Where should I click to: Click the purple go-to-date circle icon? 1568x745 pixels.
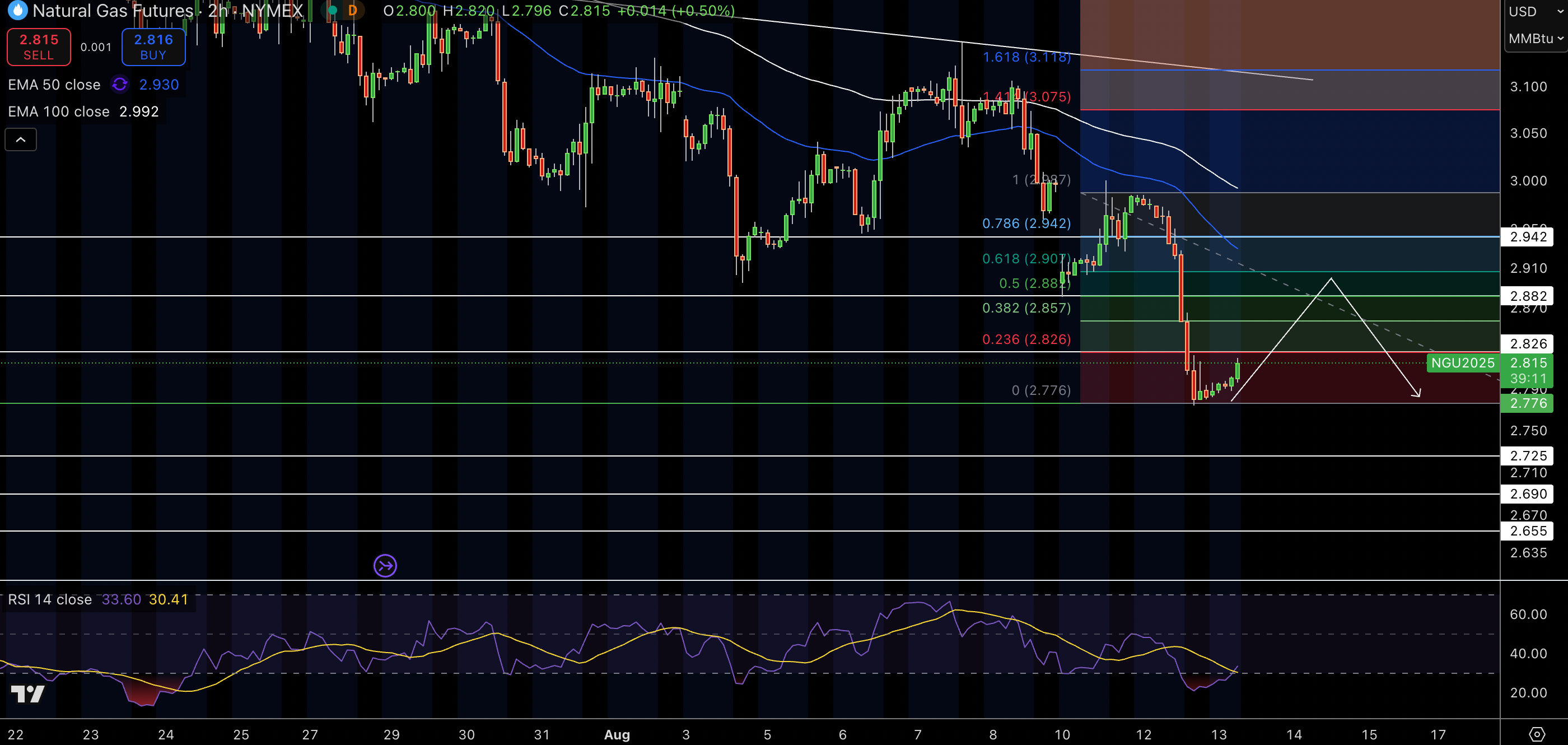(385, 566)
